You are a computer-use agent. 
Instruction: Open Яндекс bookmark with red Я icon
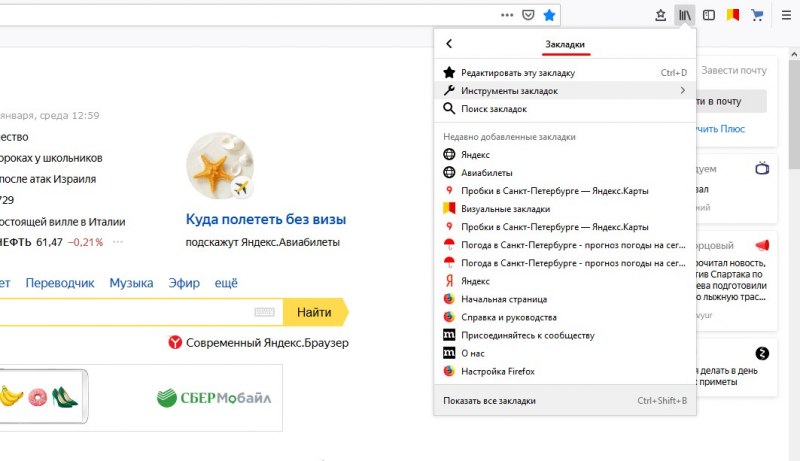(x=565, y=281)
